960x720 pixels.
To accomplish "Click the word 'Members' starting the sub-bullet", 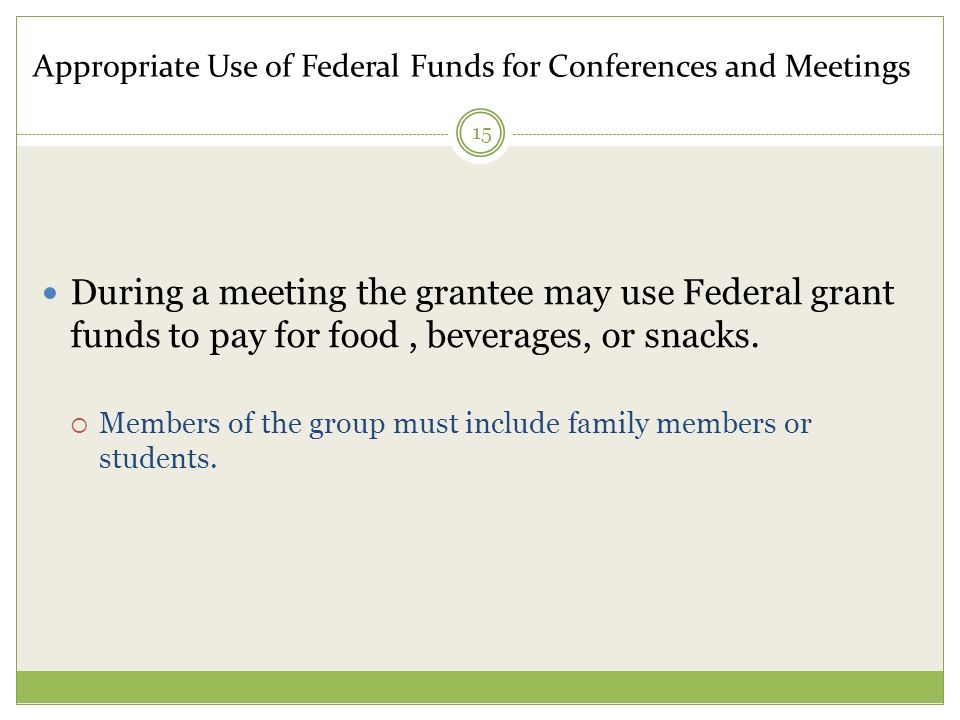I will tap(159, 423).
